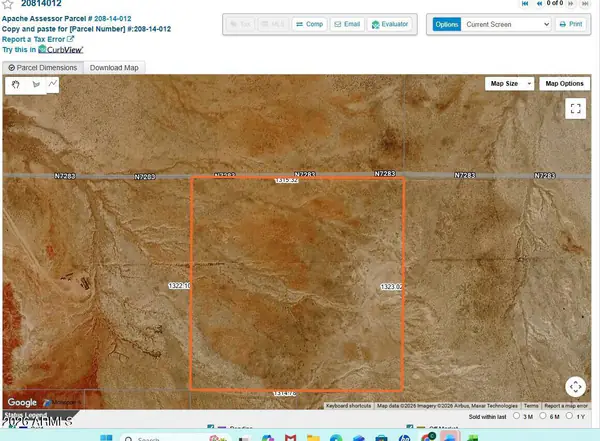Launch the Evaluator tool
600x441 pixels.
390,24
